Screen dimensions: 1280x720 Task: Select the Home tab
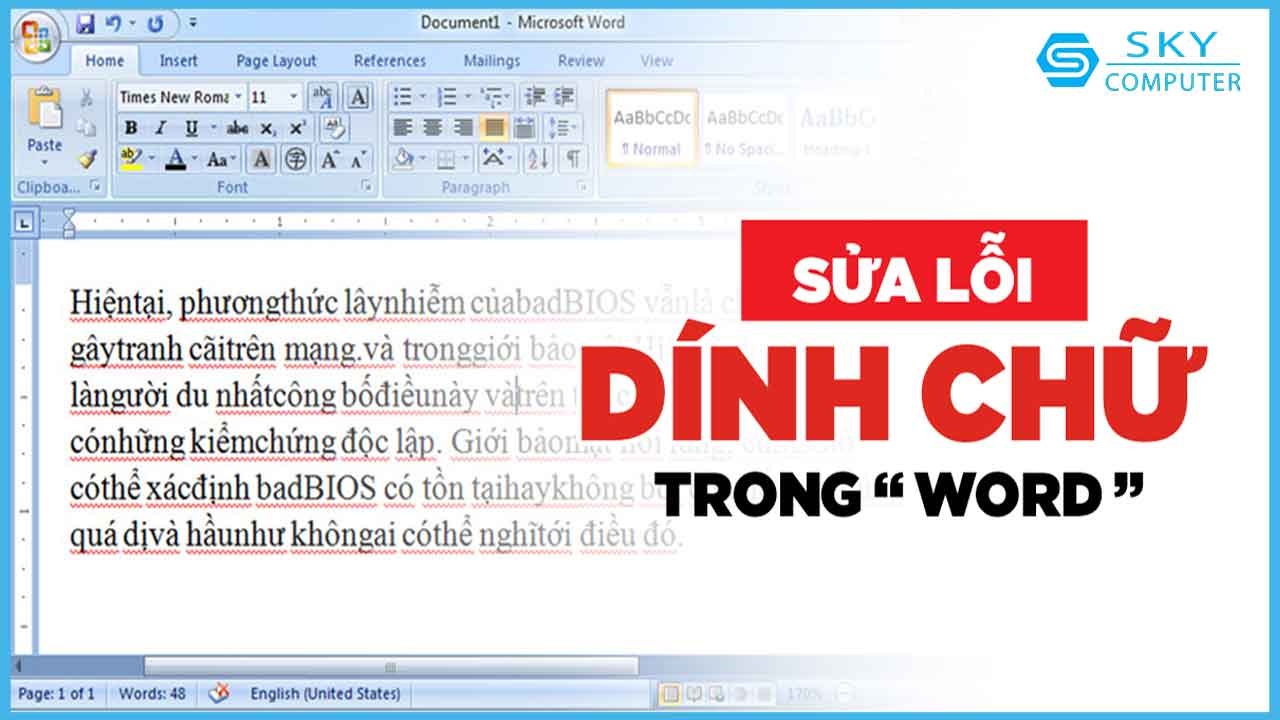coord(104,61)
